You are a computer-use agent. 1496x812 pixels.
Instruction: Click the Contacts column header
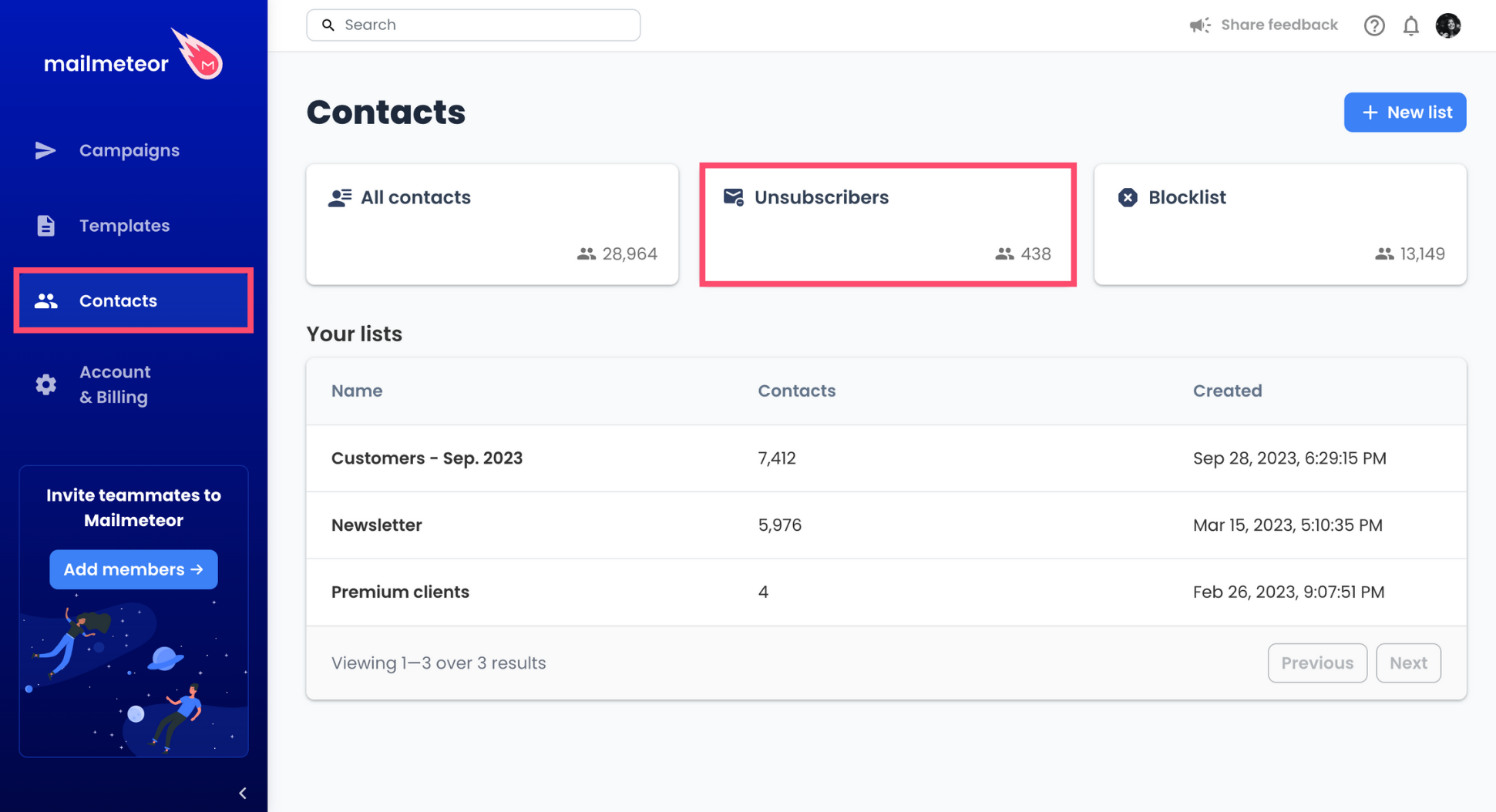[x=797, y=391]
